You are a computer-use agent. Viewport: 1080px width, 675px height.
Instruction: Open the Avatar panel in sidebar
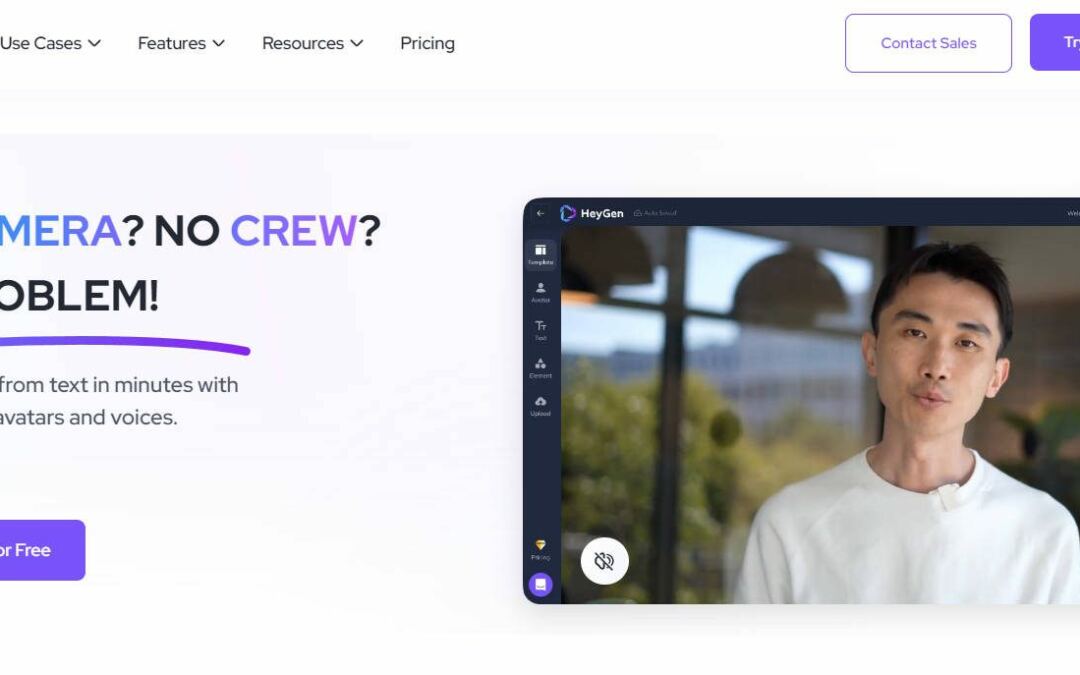pyautogui.click(x=540, y=292)
